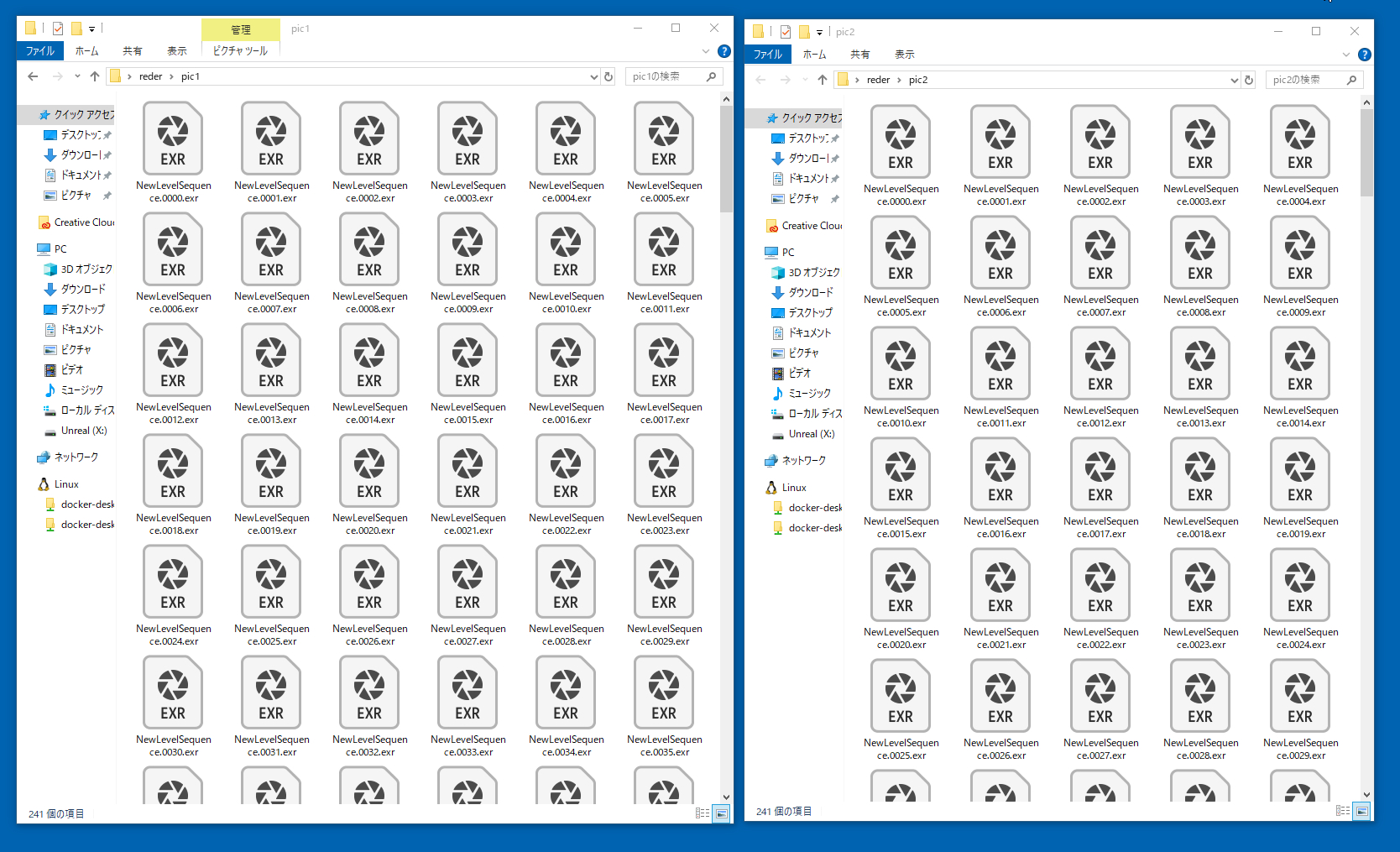1400x852 pixels.
Task: Switch pic1 window to details view
Action: coord(703,813)
